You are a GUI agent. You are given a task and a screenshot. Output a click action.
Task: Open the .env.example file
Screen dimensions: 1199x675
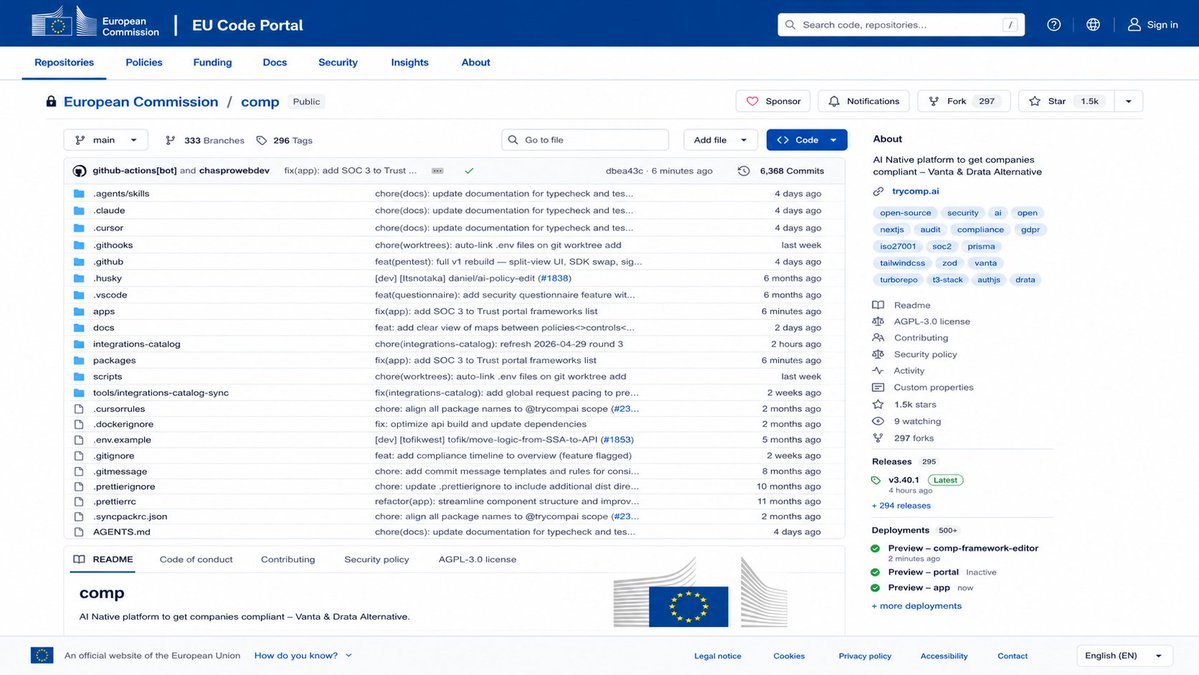point(122,440)
